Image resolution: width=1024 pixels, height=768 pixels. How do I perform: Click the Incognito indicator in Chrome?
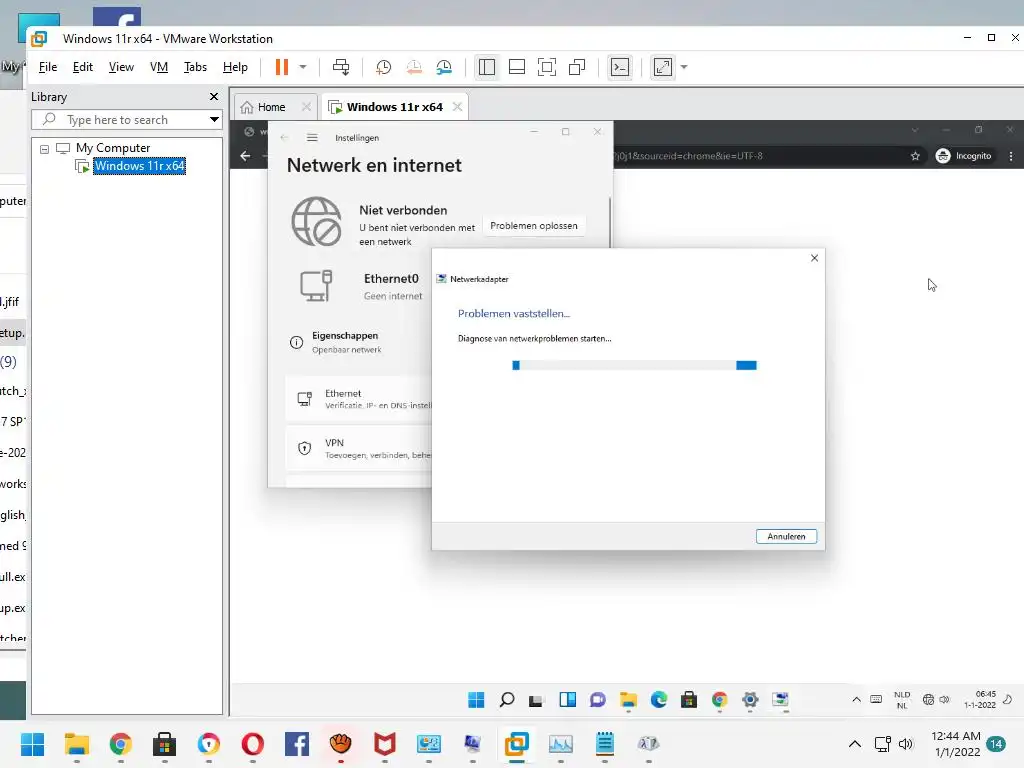(x=964, y=156)
